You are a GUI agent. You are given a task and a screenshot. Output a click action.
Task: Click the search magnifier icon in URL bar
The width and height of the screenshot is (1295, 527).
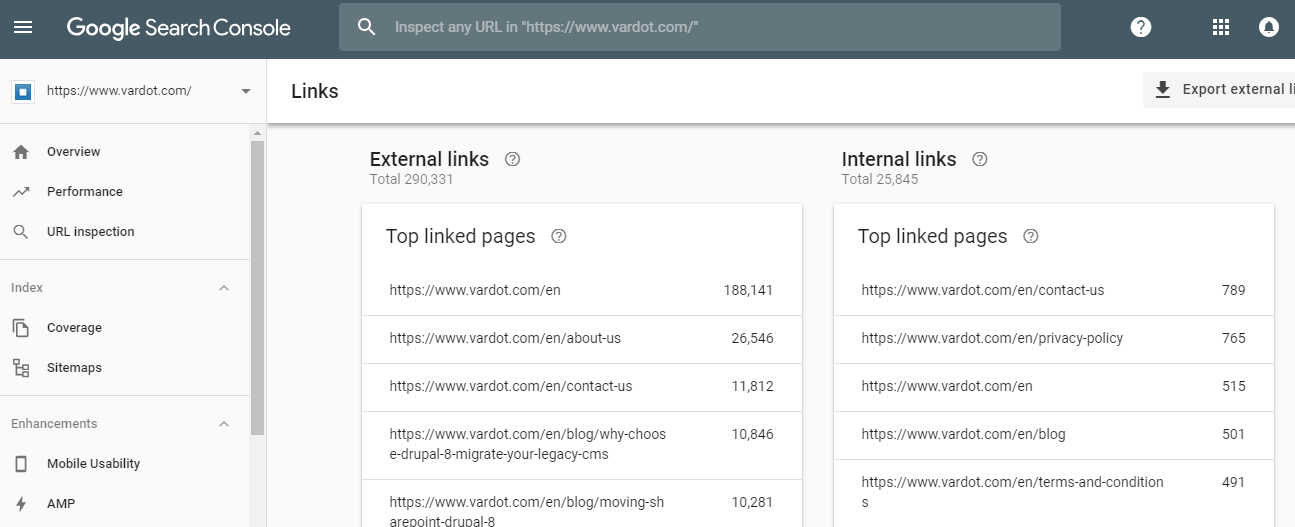[367, 28]
